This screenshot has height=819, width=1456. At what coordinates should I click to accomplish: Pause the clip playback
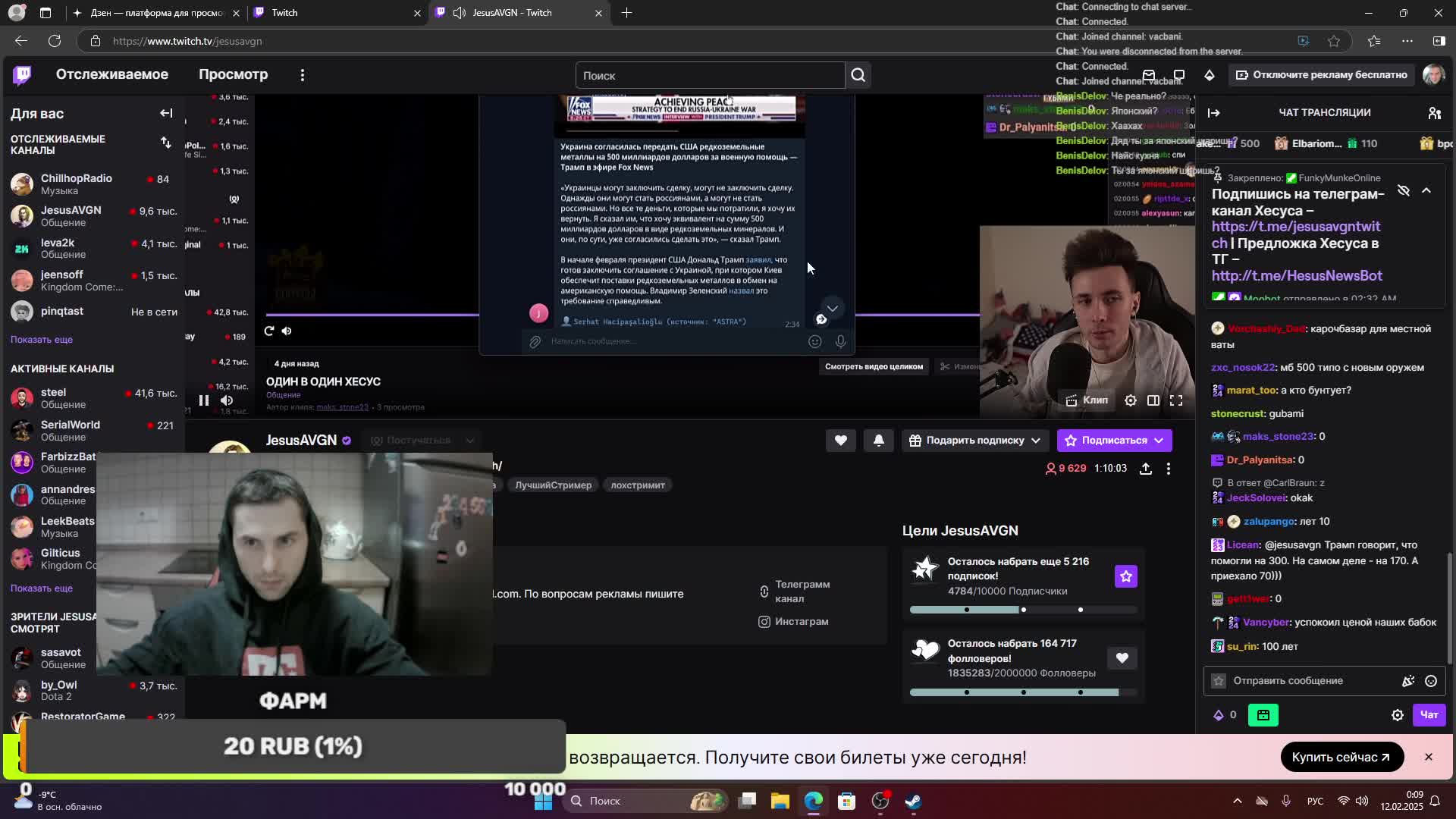click(x=204, y=400)
